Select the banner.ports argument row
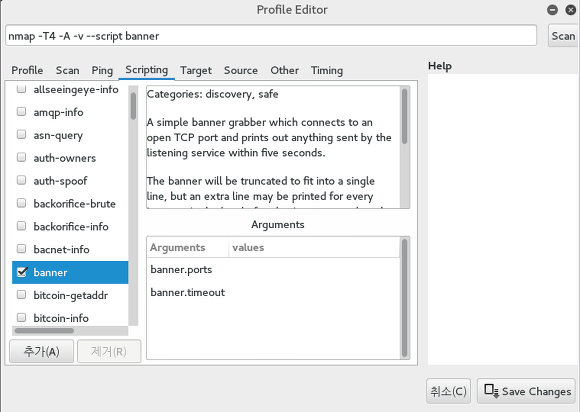This screenshot has height=412, width=580. tap(273, 270)
